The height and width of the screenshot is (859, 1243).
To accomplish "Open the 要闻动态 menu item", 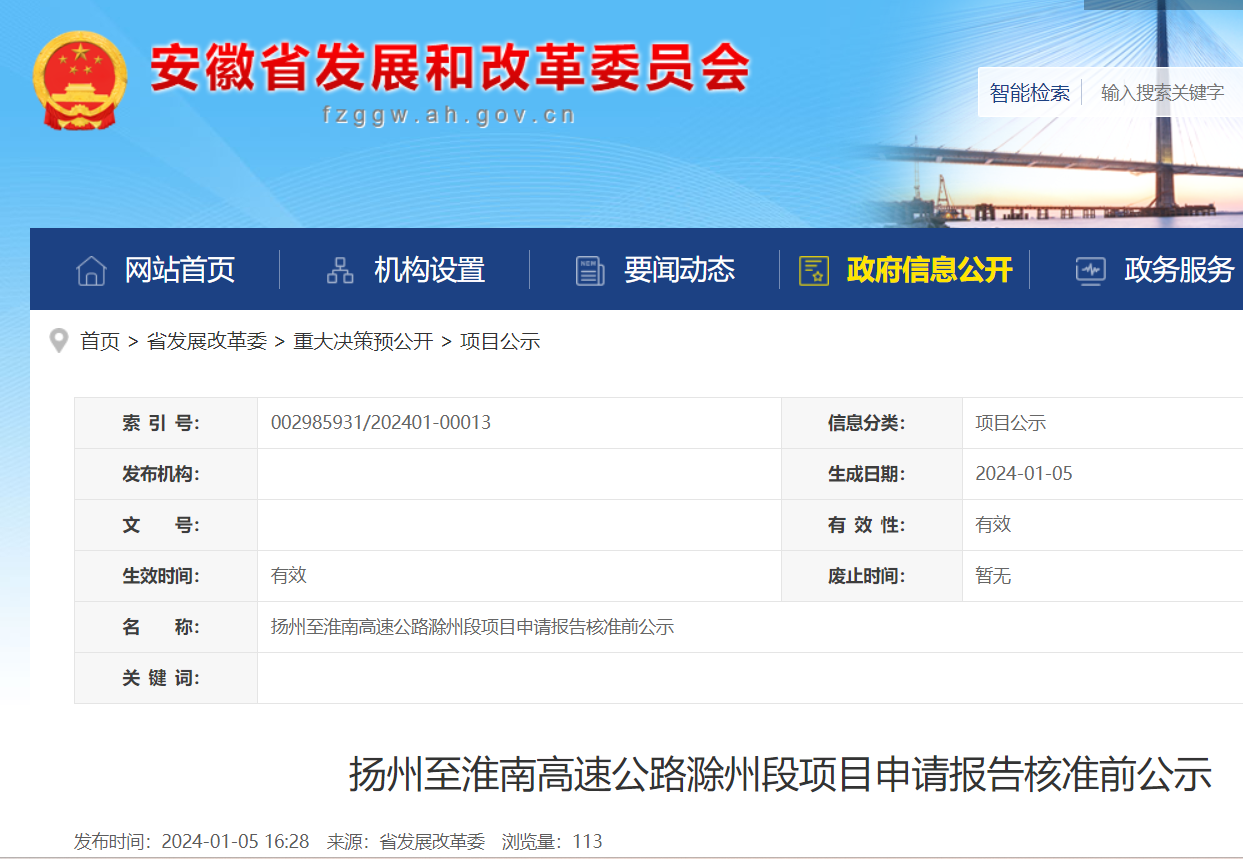I will pos(680,270).
